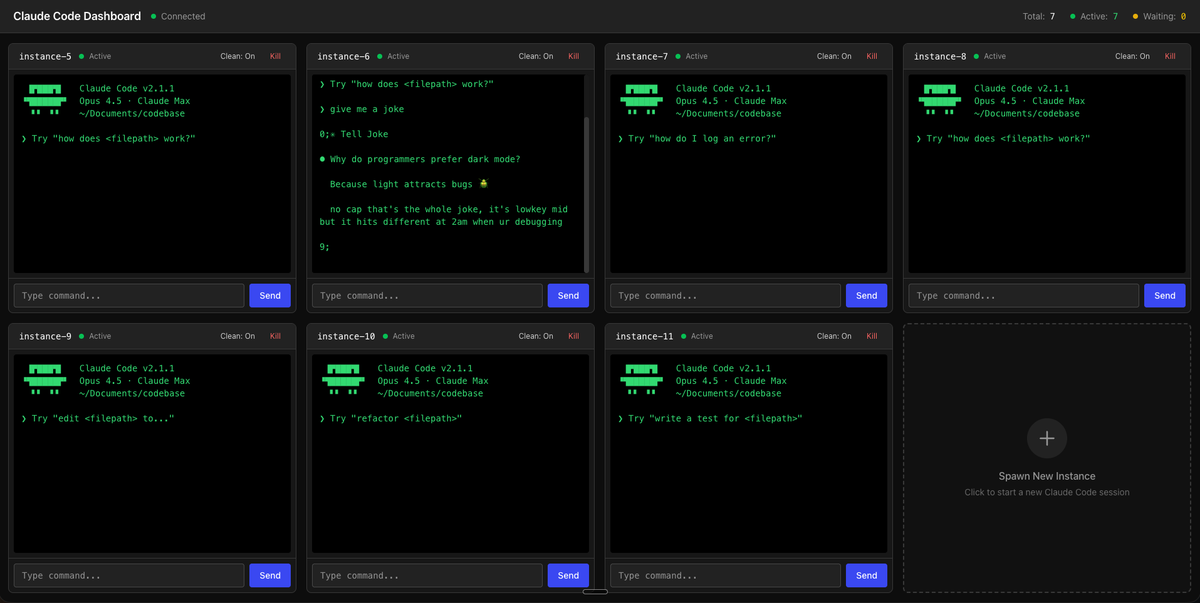
Task: Click the Claude mascot logo in instance-5
Action: coord(45,101)
